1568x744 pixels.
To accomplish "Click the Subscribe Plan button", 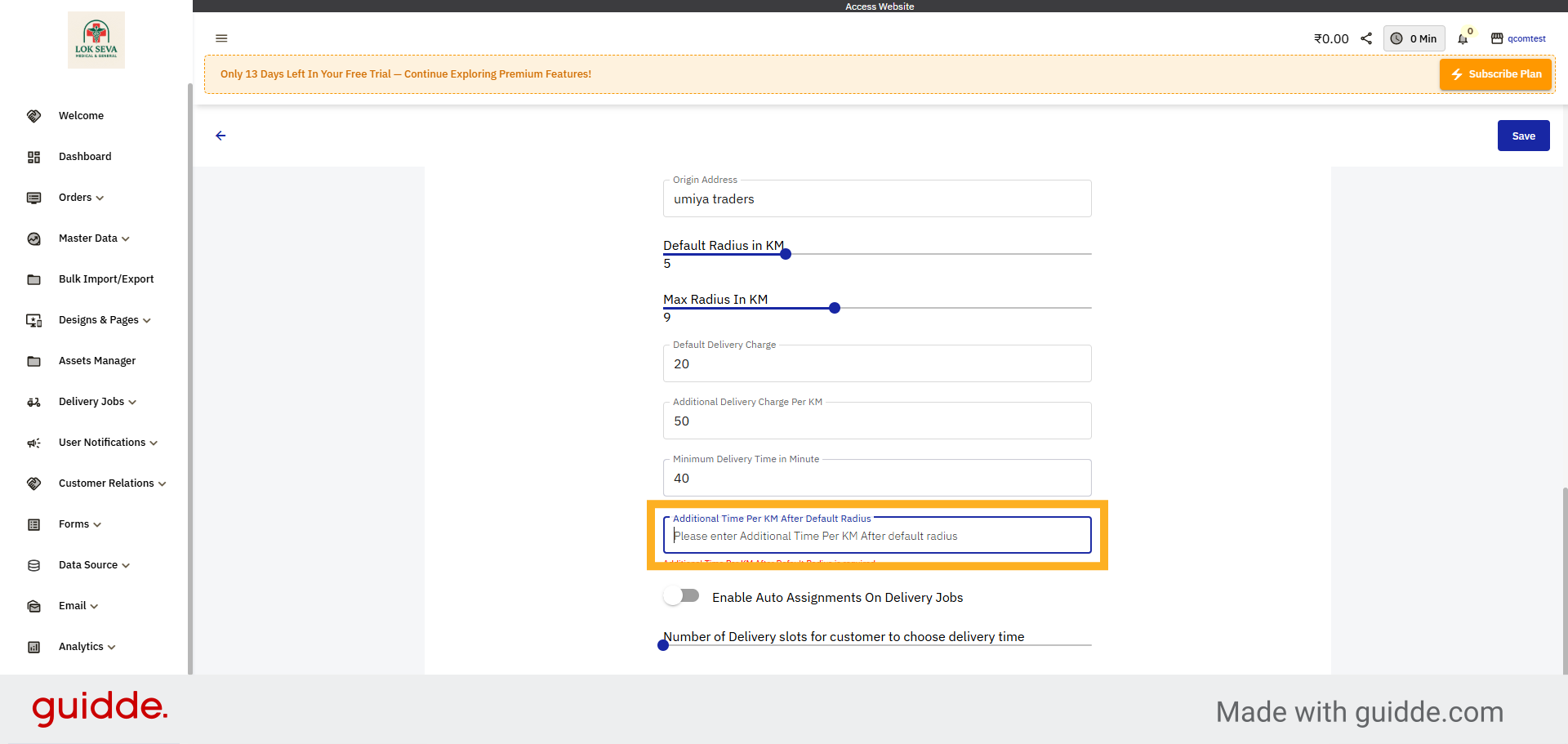I will (1495, 74).
